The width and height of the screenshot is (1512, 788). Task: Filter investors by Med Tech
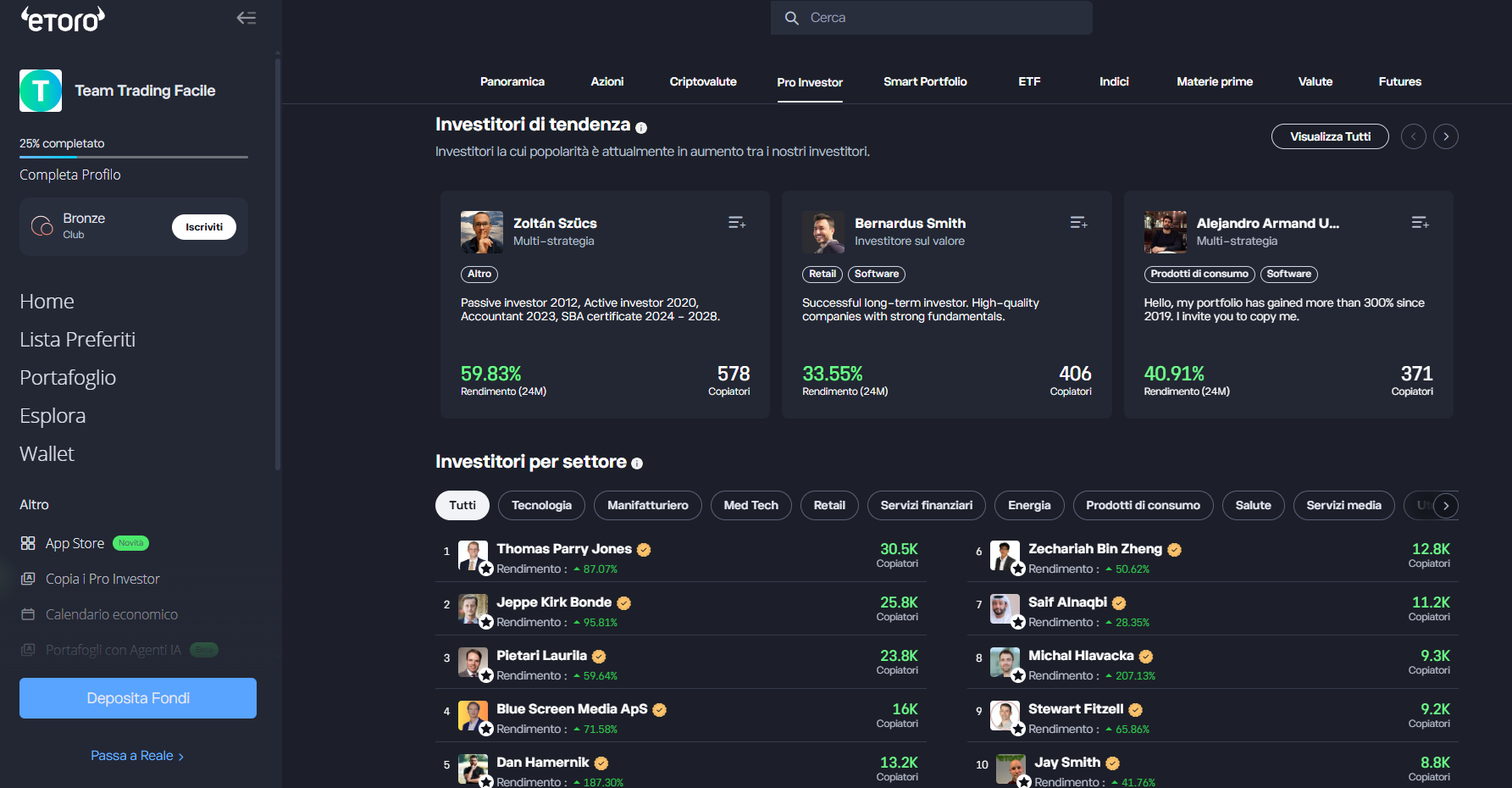click(751, 505)
